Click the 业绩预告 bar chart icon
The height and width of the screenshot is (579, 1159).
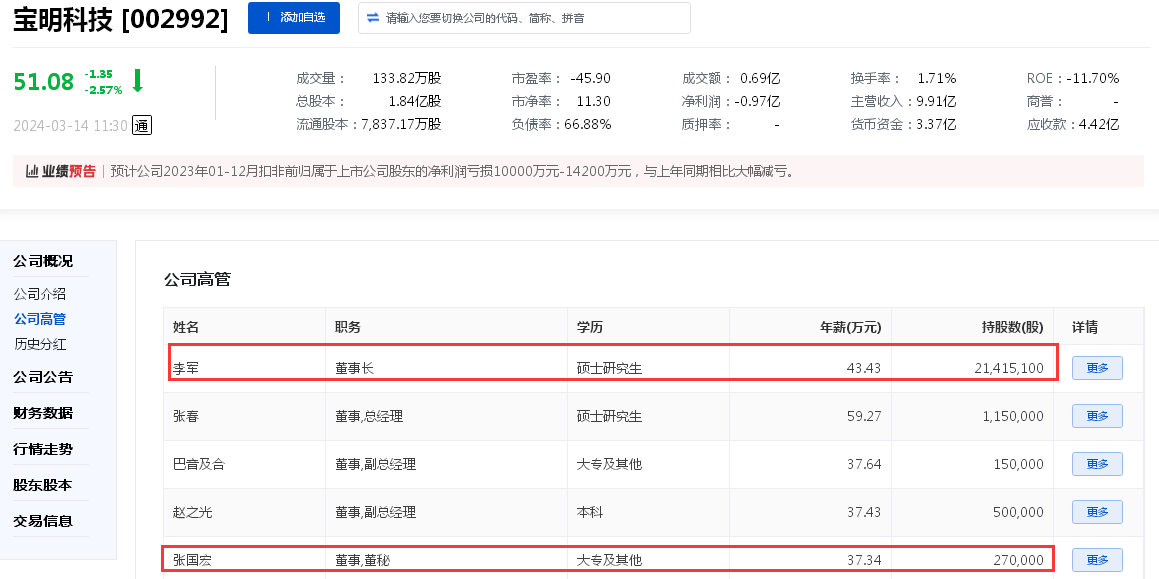[32, 172]
